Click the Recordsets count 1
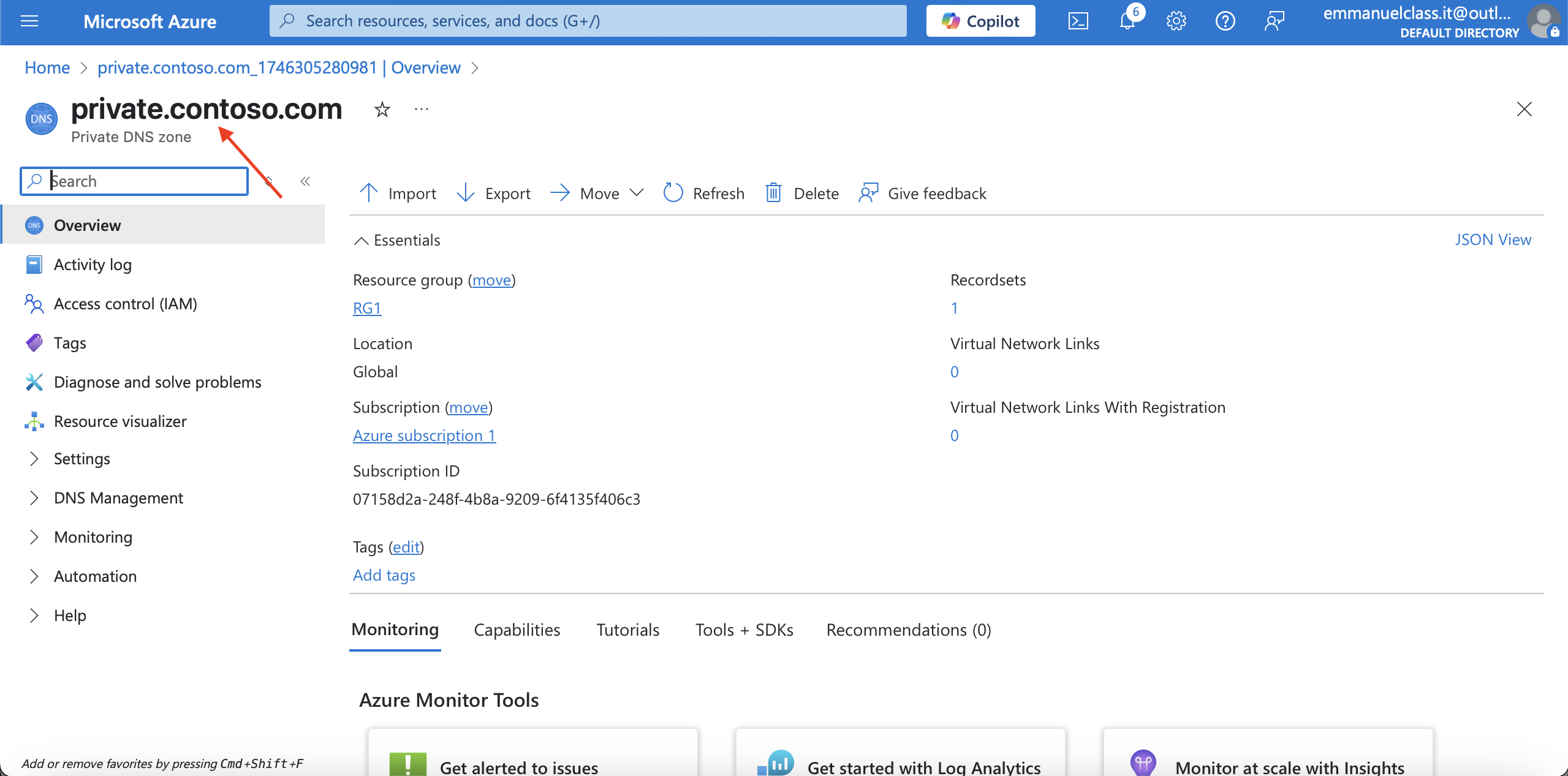 tap(954, 308)
